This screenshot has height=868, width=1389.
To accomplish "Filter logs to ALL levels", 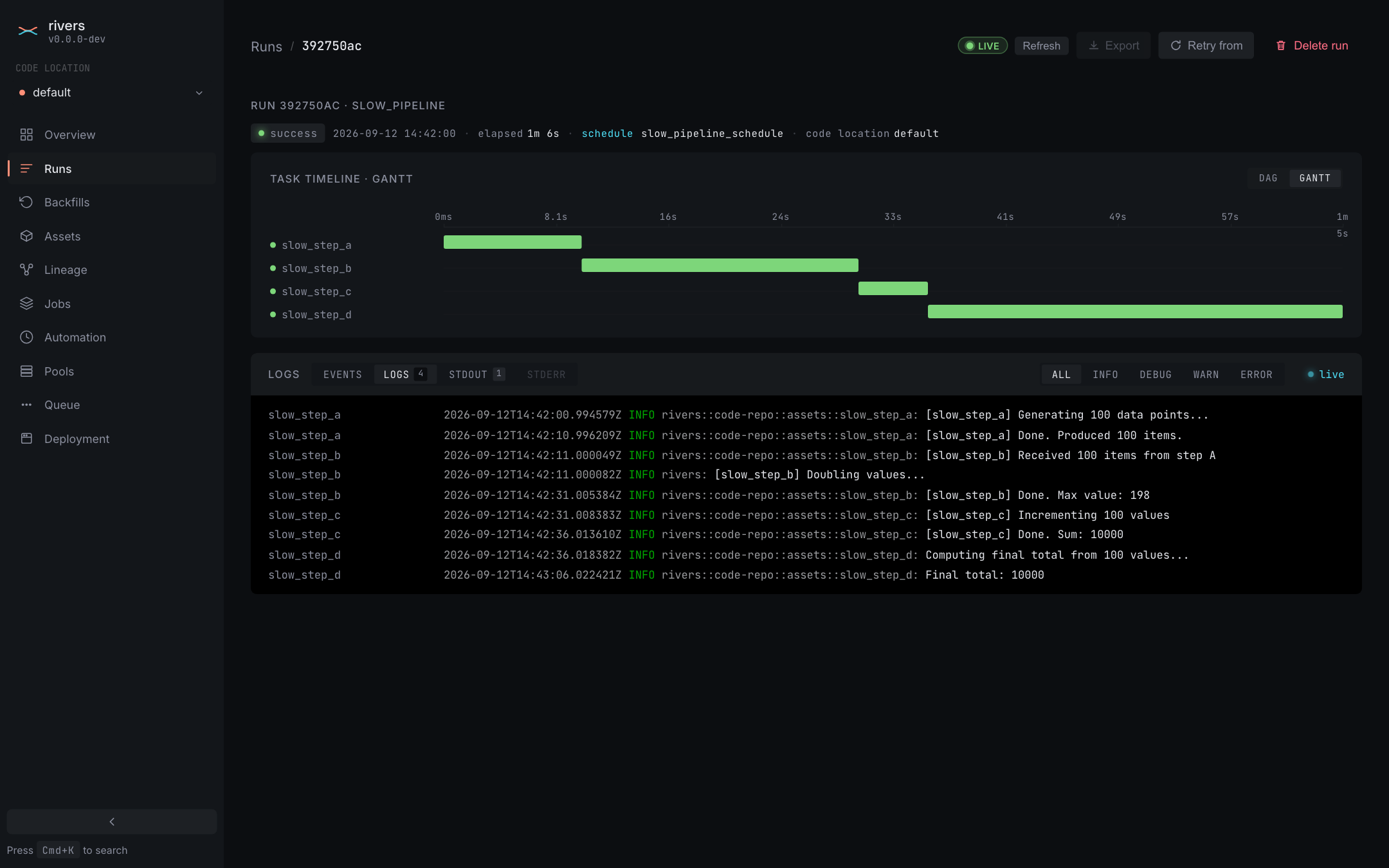I will point(1061,374).
